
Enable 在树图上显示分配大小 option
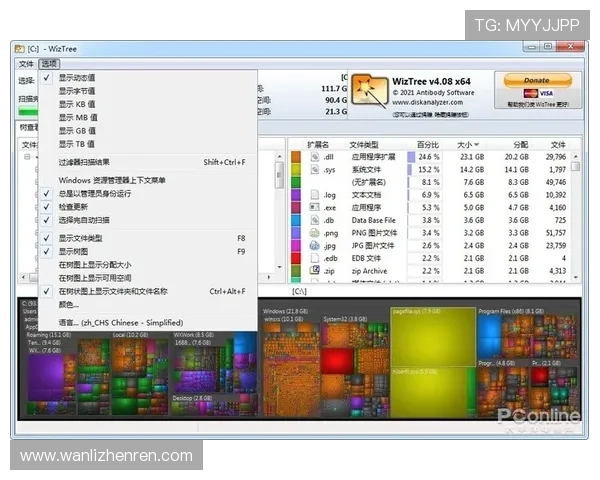coord(148,265)
